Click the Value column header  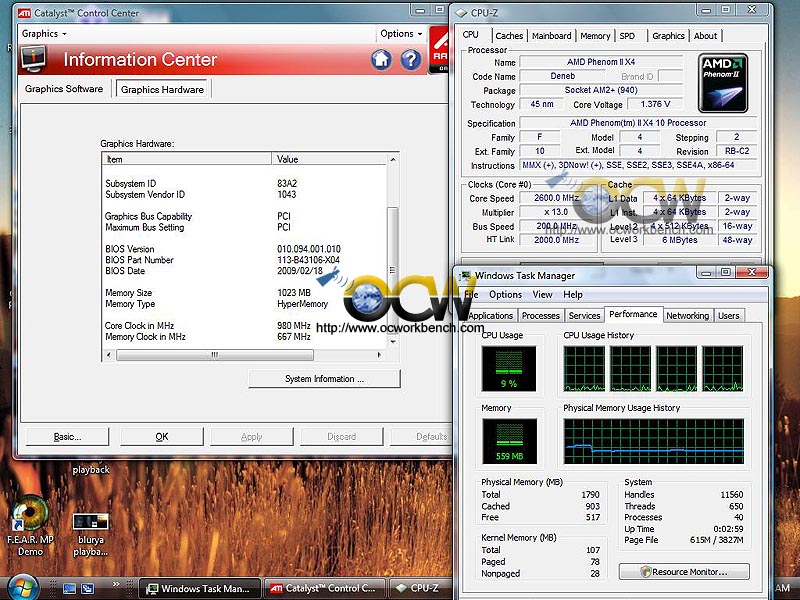pyautogui.click(x=330, y=159)
